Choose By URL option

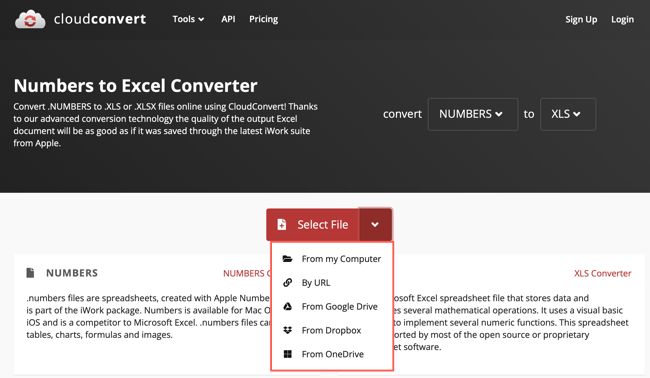tap(332, 283)
